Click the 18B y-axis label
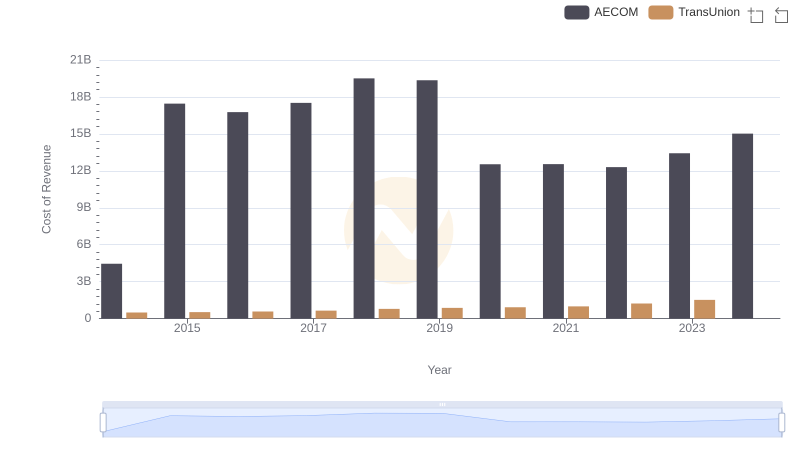800x461 pixels. click(81, 96)
